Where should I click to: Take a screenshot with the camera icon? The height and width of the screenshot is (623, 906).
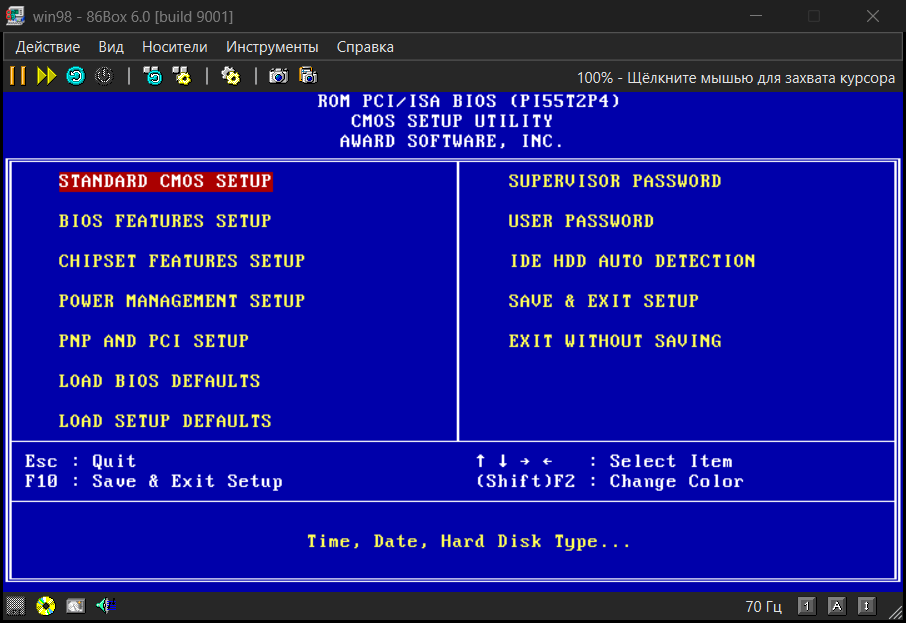[x=279, y=76]
